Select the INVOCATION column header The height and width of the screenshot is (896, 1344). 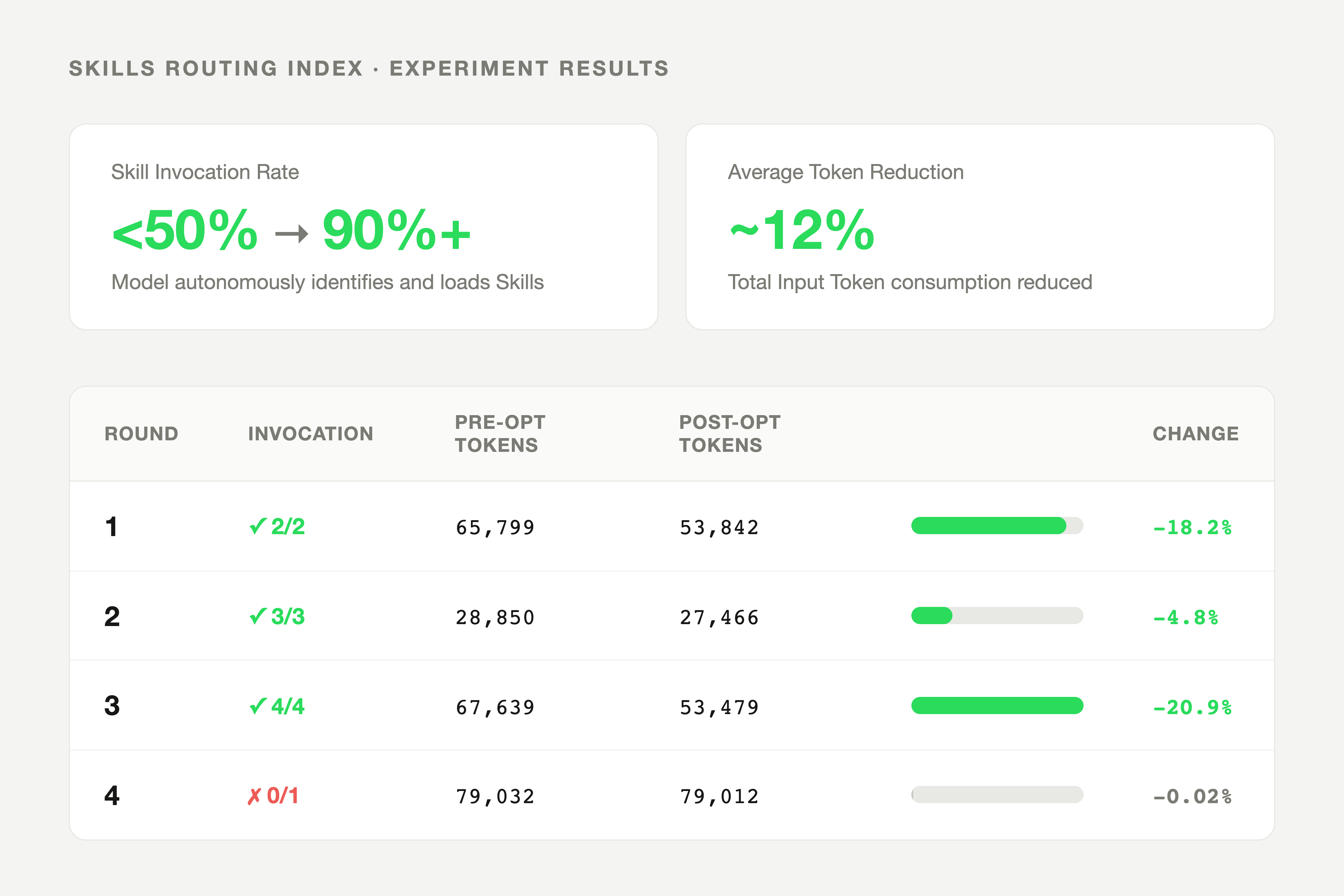(310, 433)
